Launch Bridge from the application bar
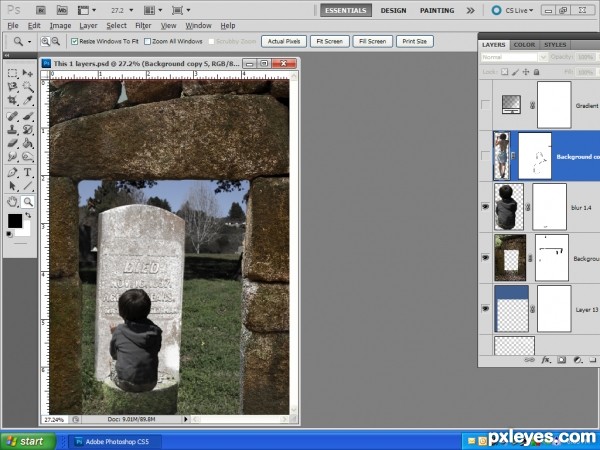Screen dimensions: 600x450 [x=41, y=10]
